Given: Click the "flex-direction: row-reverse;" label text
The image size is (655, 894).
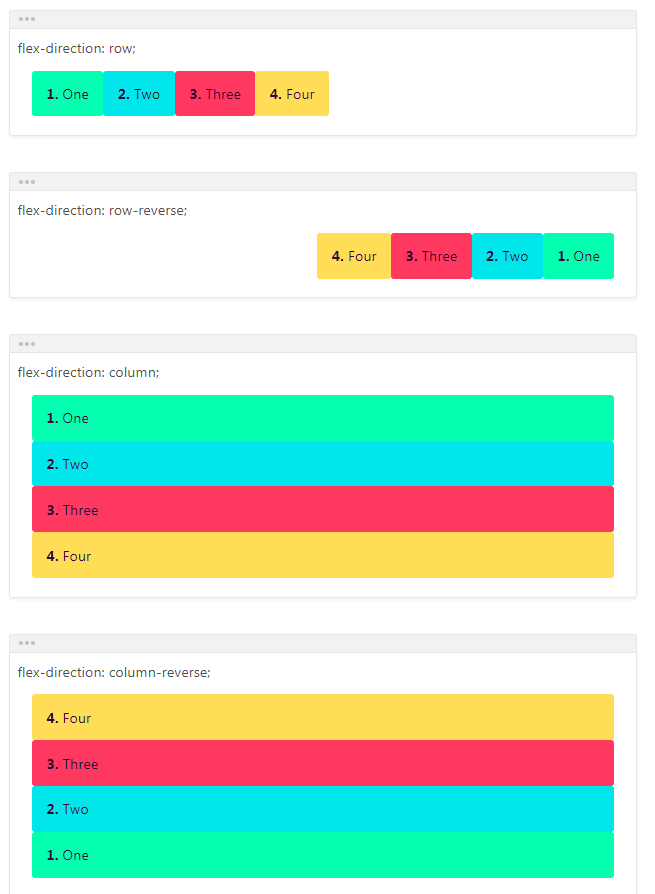Looking at the screenshot, I should pyautogui.click(x=102, y=210).
